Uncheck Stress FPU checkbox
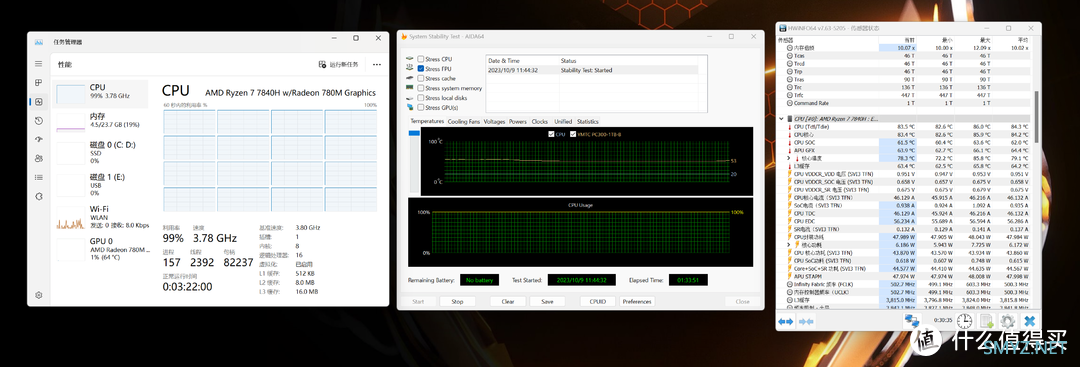 421,69
